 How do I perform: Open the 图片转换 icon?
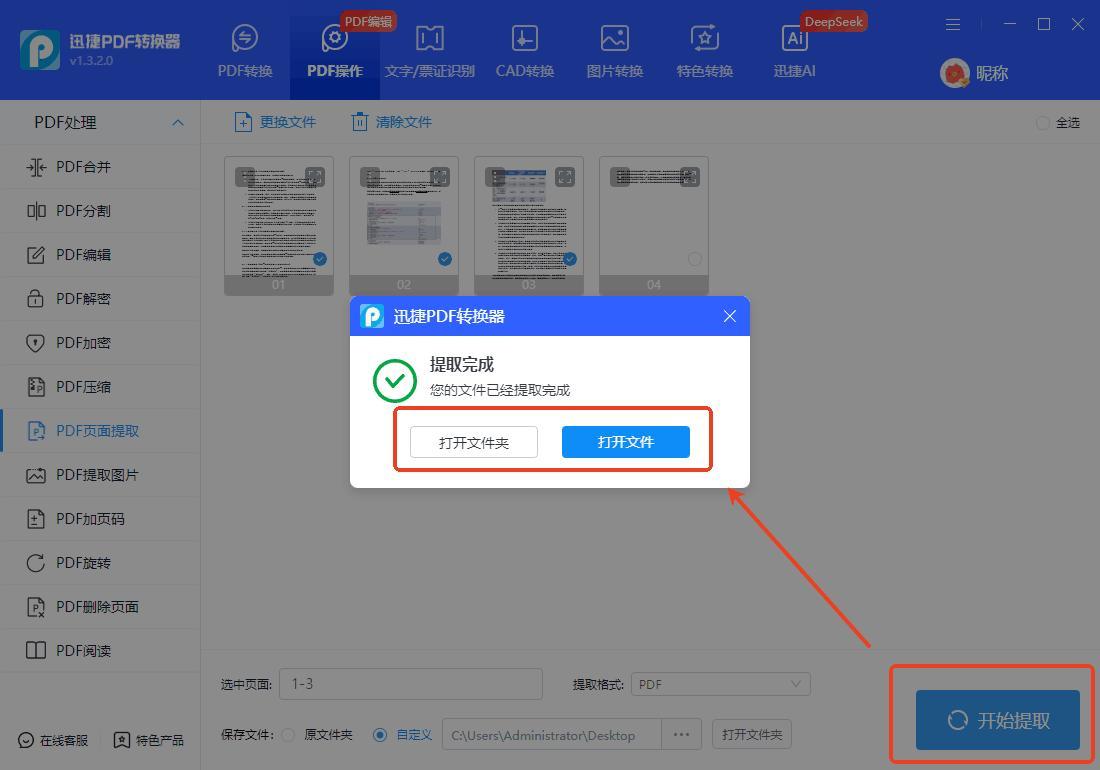coord(614,40)
